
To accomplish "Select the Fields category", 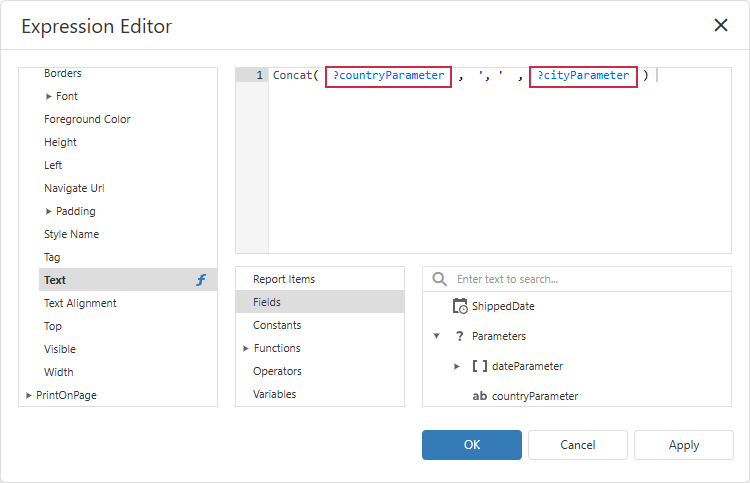I will click(x=320, y=302).
